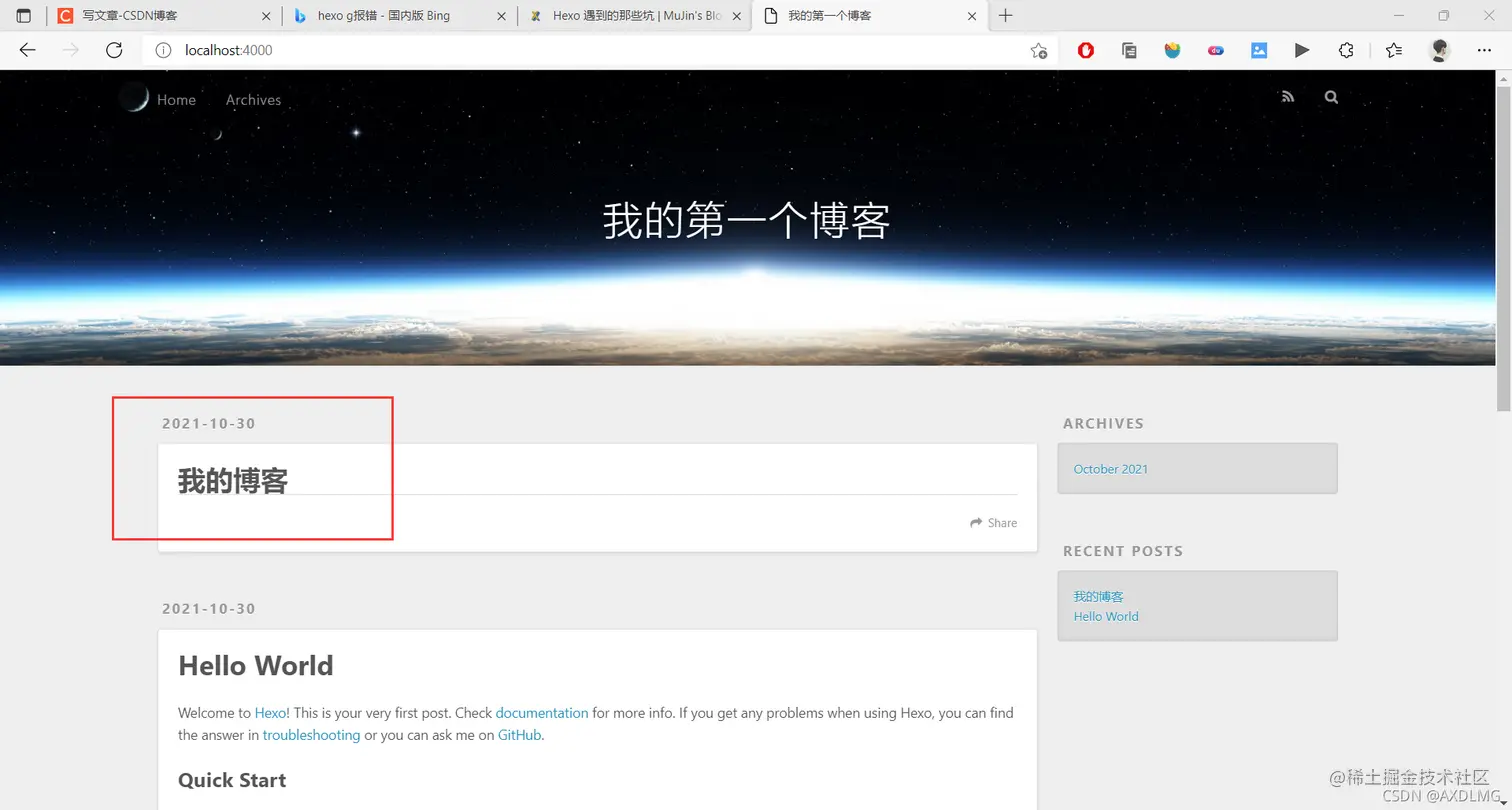Image resolution: width=1512 pixels, height=810 pixels.
Task: Open the RSS feed icon in blog header
Action: (1288, 97)
